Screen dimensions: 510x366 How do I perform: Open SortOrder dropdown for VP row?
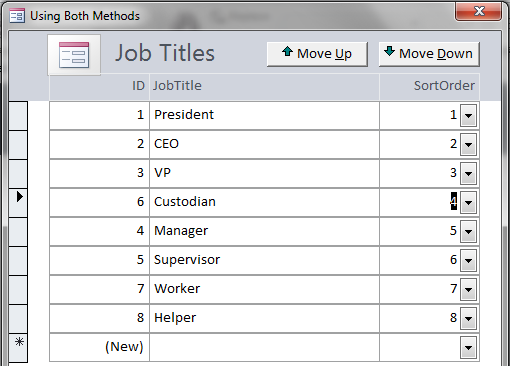pyautogui.click(x=468, y=173)
